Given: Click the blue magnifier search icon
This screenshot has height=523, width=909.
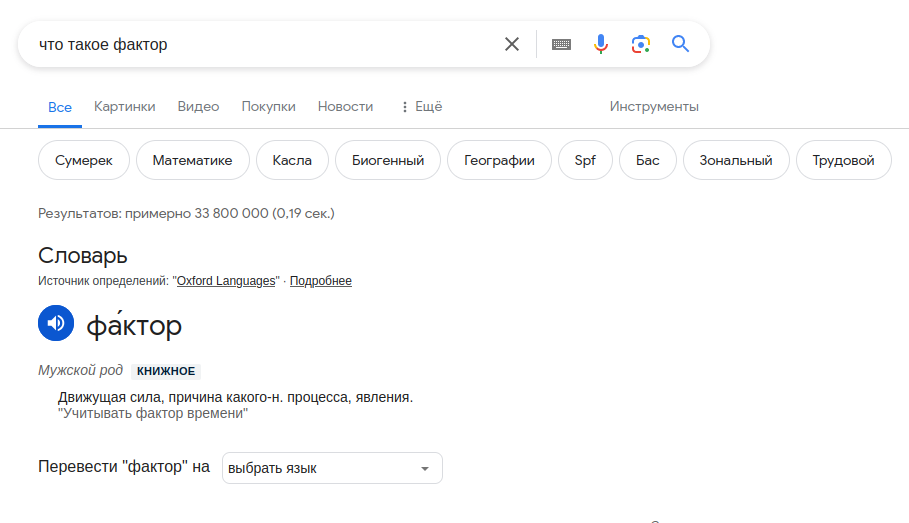Looking at the screenshot, I should tap(681, 44).
